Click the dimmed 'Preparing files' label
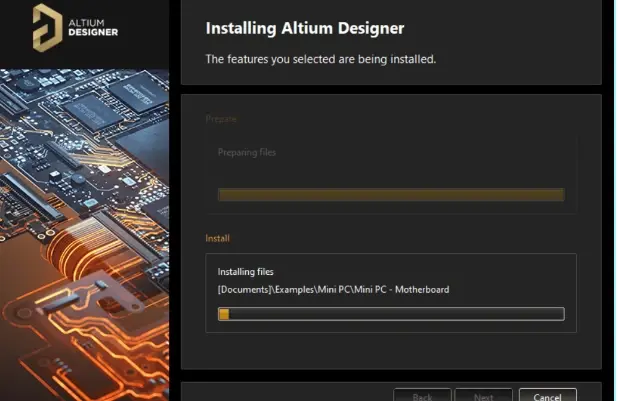This screenshot has width=618, height=401. click(x=247, y=152)
